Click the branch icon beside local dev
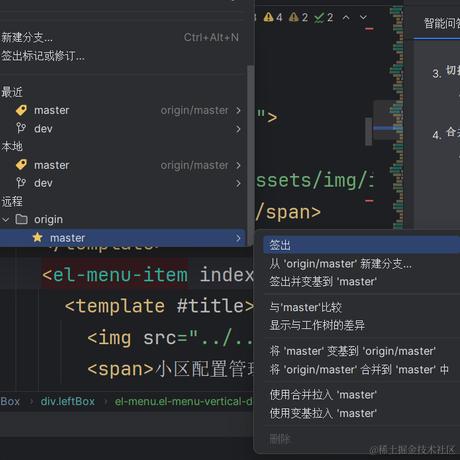Viewport: 460px width, 460px height. click(x=21, y=183)
